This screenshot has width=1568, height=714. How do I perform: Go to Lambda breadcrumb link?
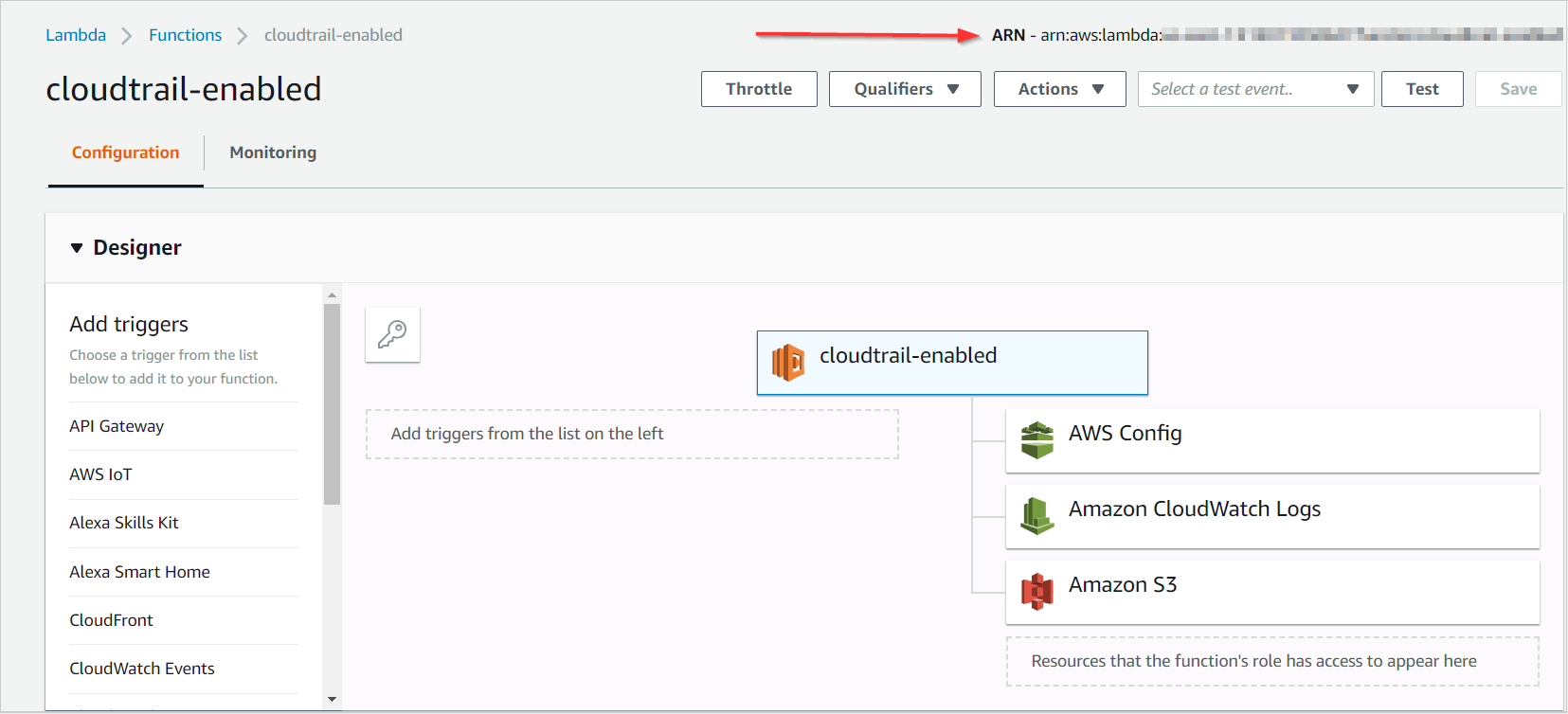click(x=76, y=35)
